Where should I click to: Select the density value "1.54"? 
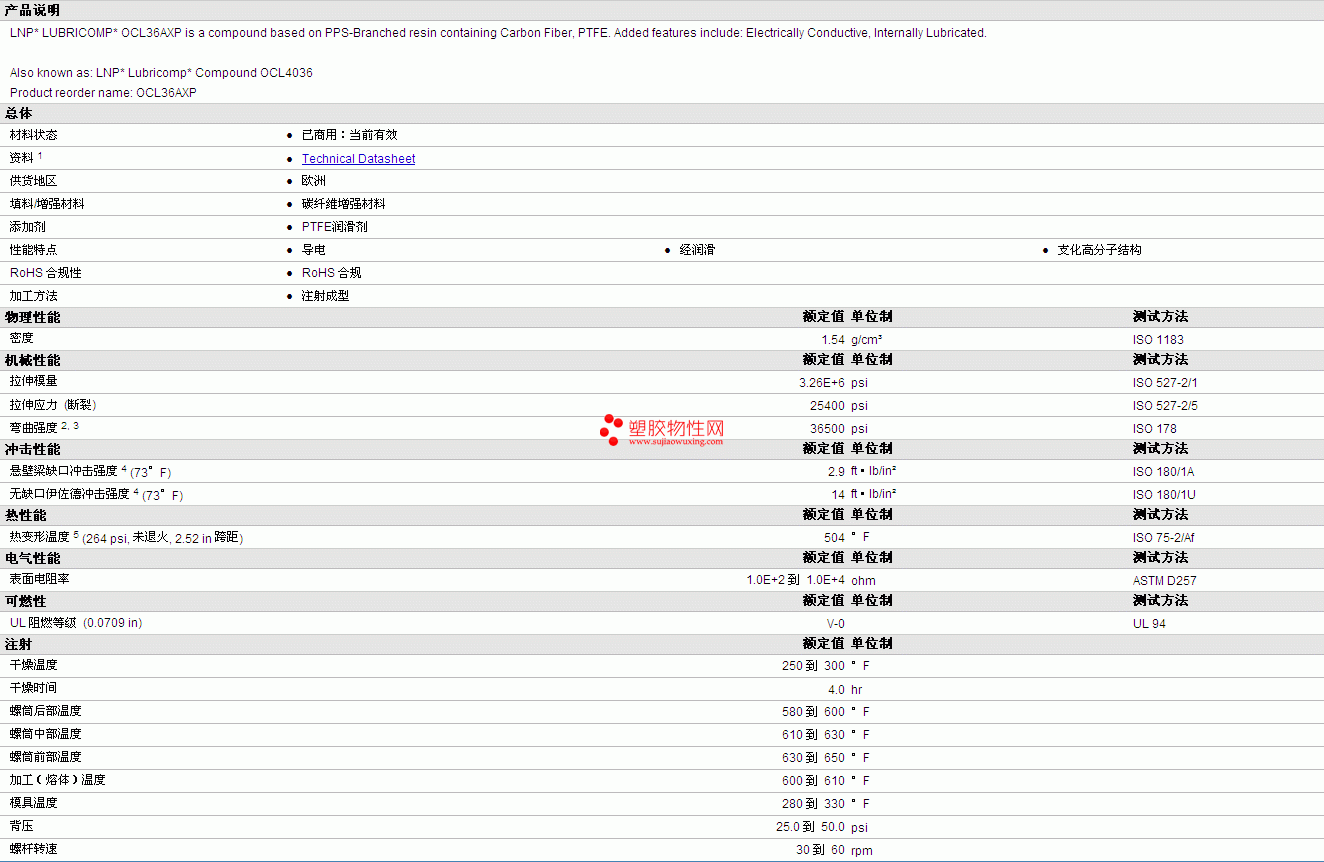833,340
